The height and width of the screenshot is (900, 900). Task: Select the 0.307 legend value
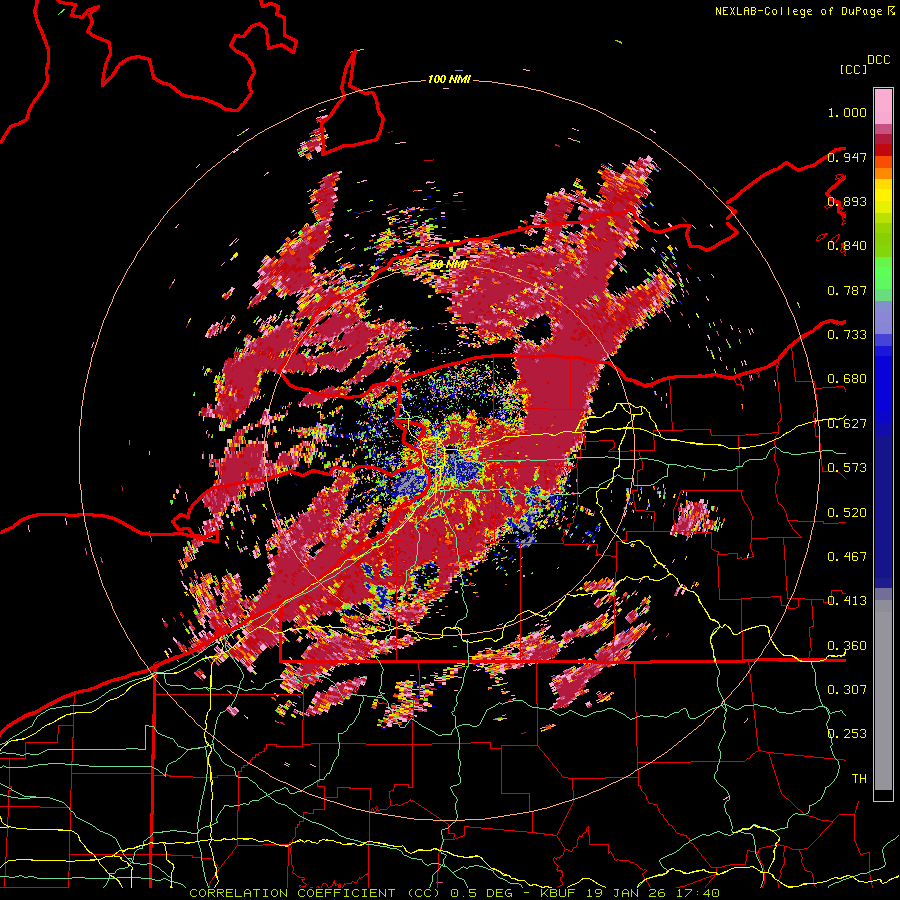pos(847,689)
